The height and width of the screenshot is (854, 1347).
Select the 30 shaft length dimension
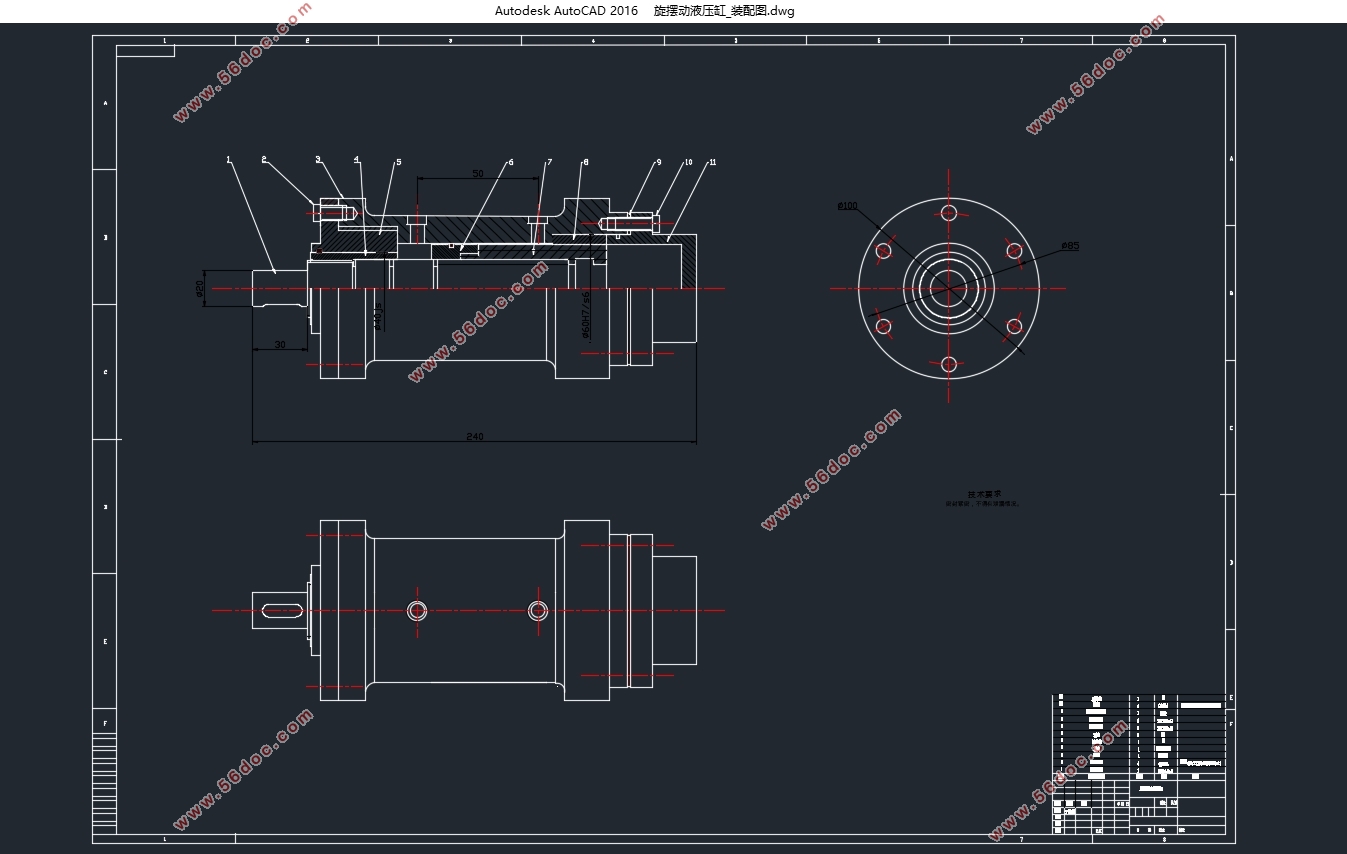point(279,344)
